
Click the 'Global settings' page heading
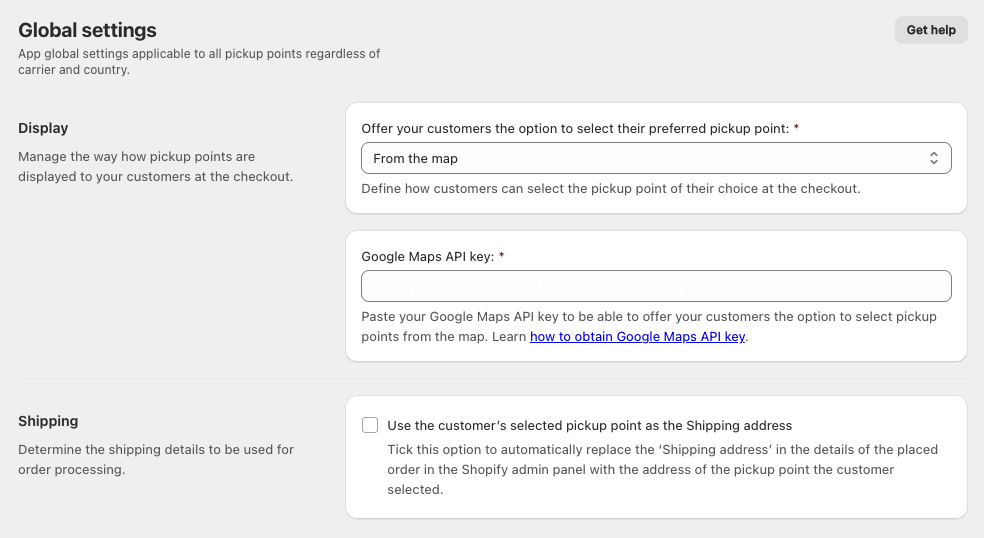87,31
